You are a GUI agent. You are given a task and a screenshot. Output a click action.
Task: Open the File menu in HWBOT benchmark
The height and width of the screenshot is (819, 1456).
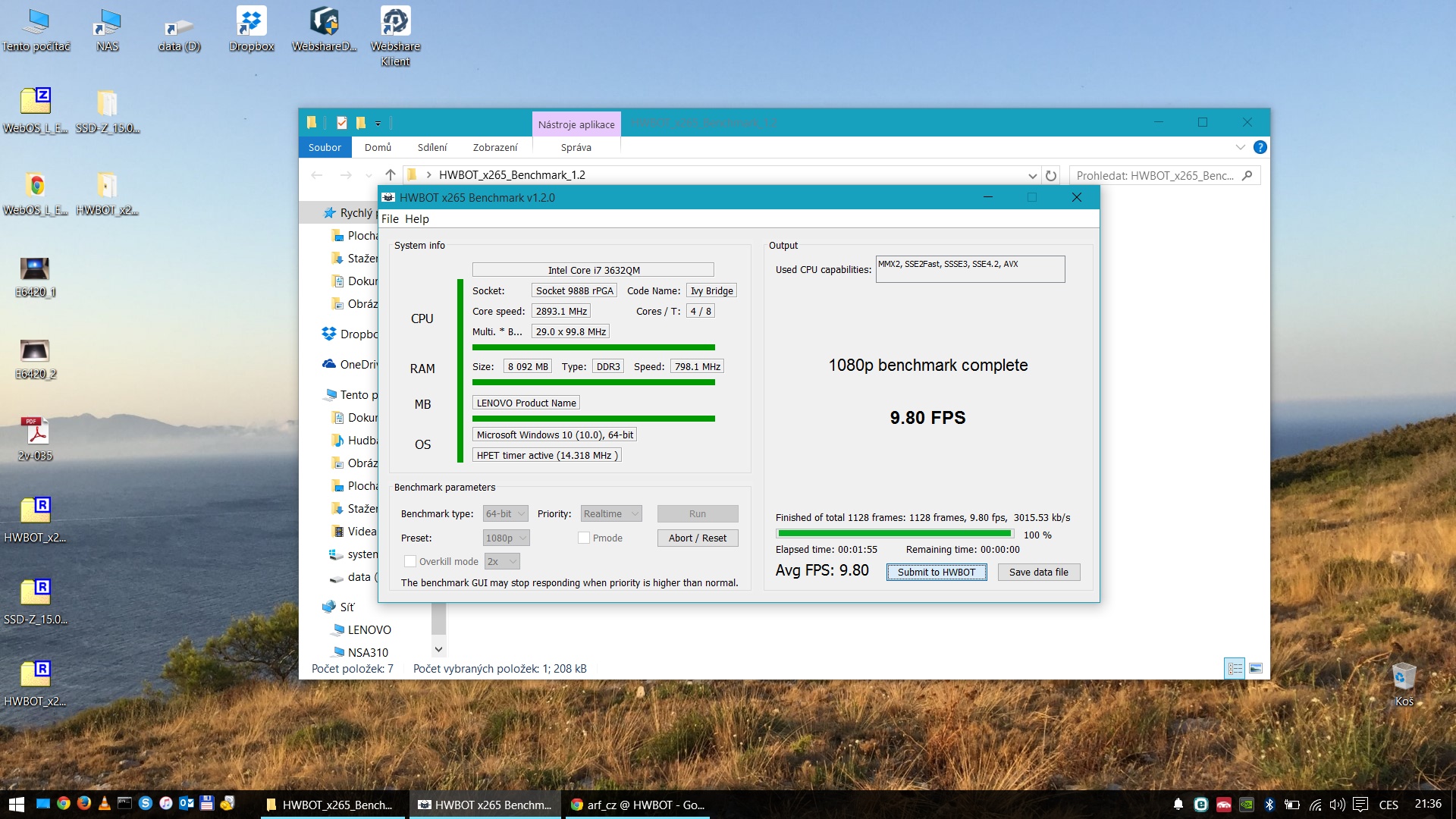tap(390, 218)
